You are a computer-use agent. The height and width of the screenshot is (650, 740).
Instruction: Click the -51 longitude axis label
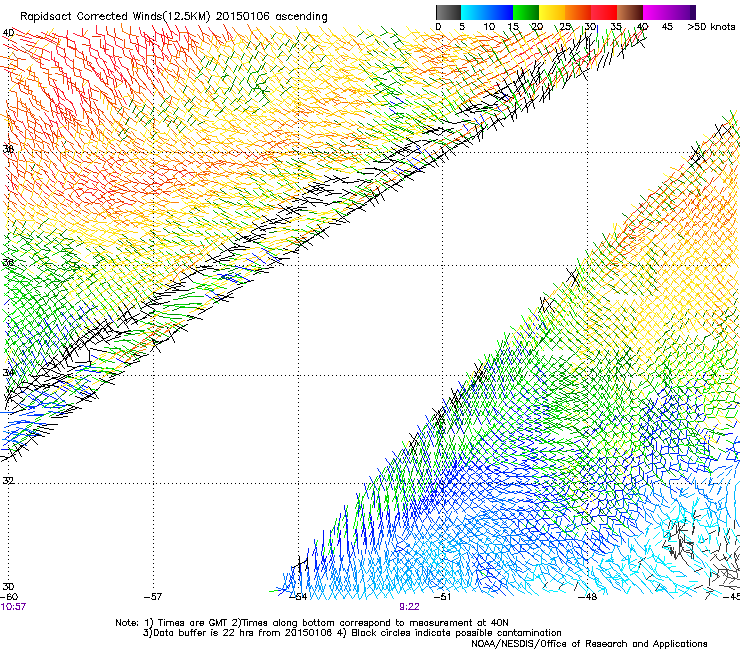pos(442,597)
